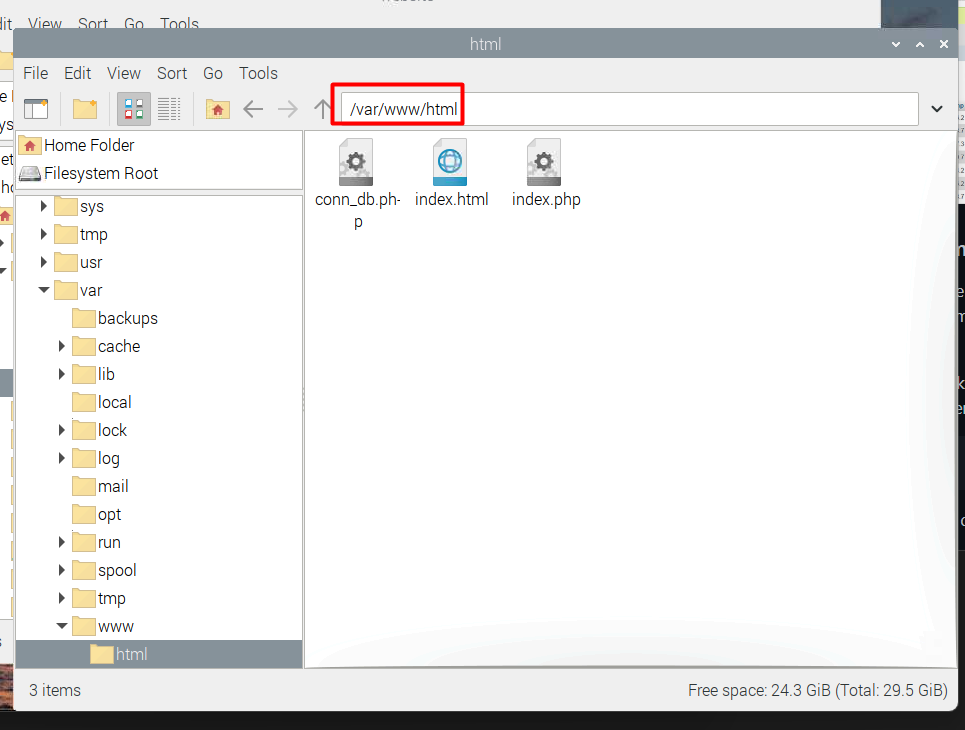Collapse the var folder in tree

pyautogui.click(x=44, y=290)
